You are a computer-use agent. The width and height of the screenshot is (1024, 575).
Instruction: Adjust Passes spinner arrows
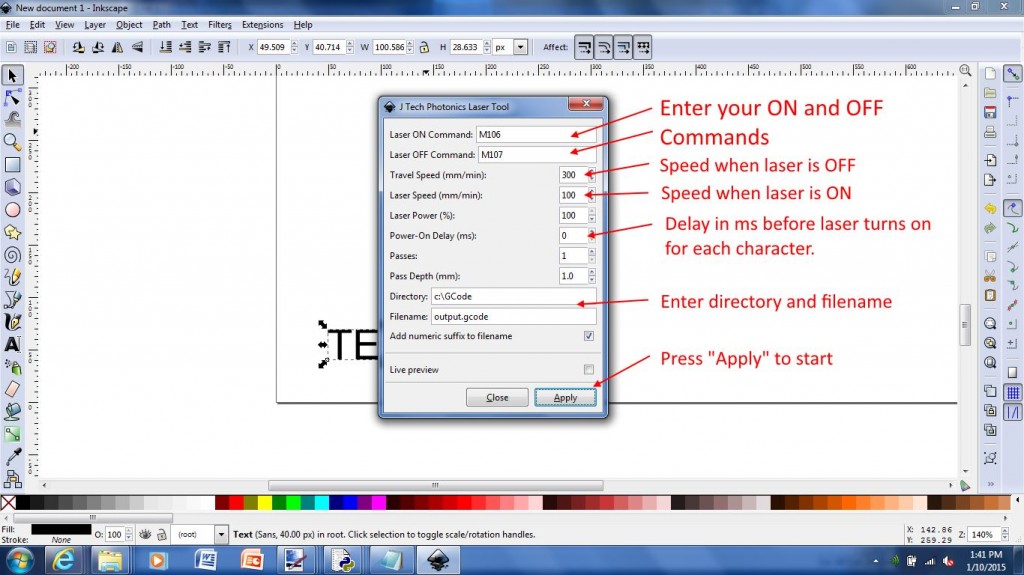click(592, 255)
